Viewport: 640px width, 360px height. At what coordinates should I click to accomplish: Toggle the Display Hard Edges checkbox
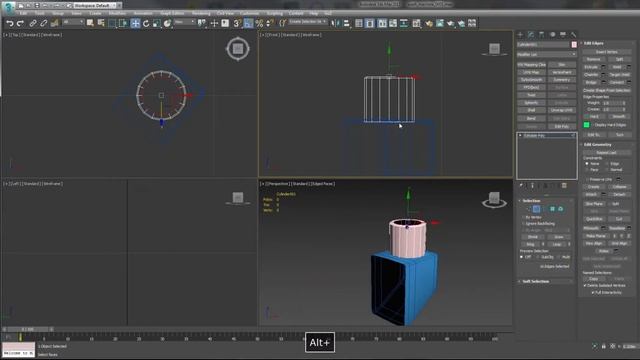click(x=593, y=125)
